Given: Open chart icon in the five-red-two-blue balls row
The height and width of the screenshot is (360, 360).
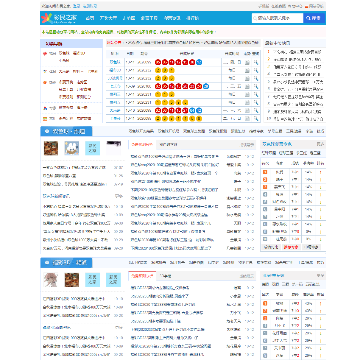Looking at the screenshot, I should [x=247, y=110].
